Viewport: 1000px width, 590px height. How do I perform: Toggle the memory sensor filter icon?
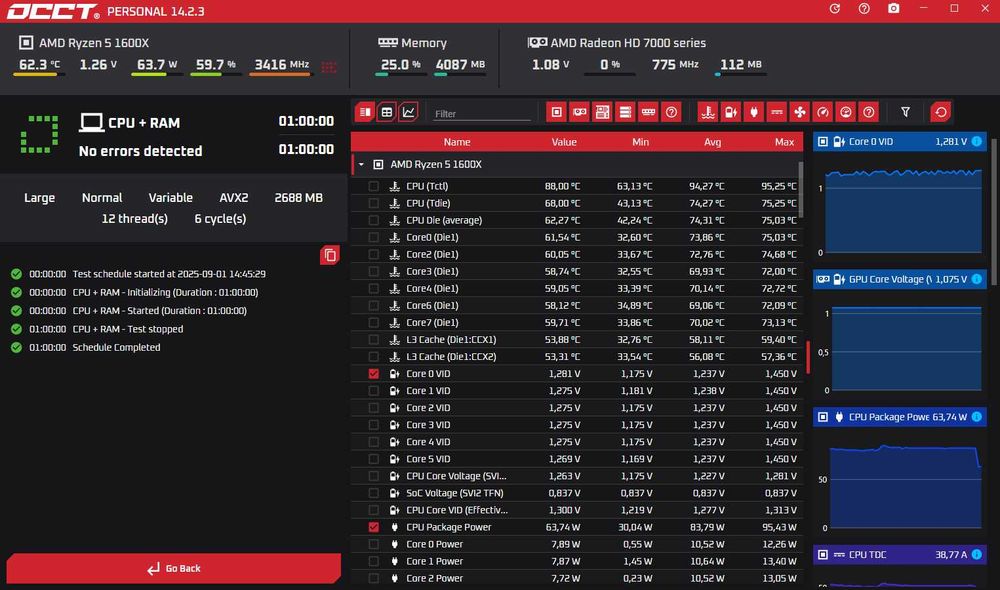pyautogui.click(x=648, y=112)
